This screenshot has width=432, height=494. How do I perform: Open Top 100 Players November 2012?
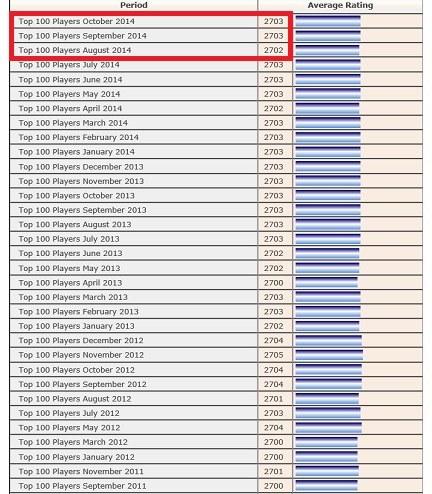(x=81, y=355)
